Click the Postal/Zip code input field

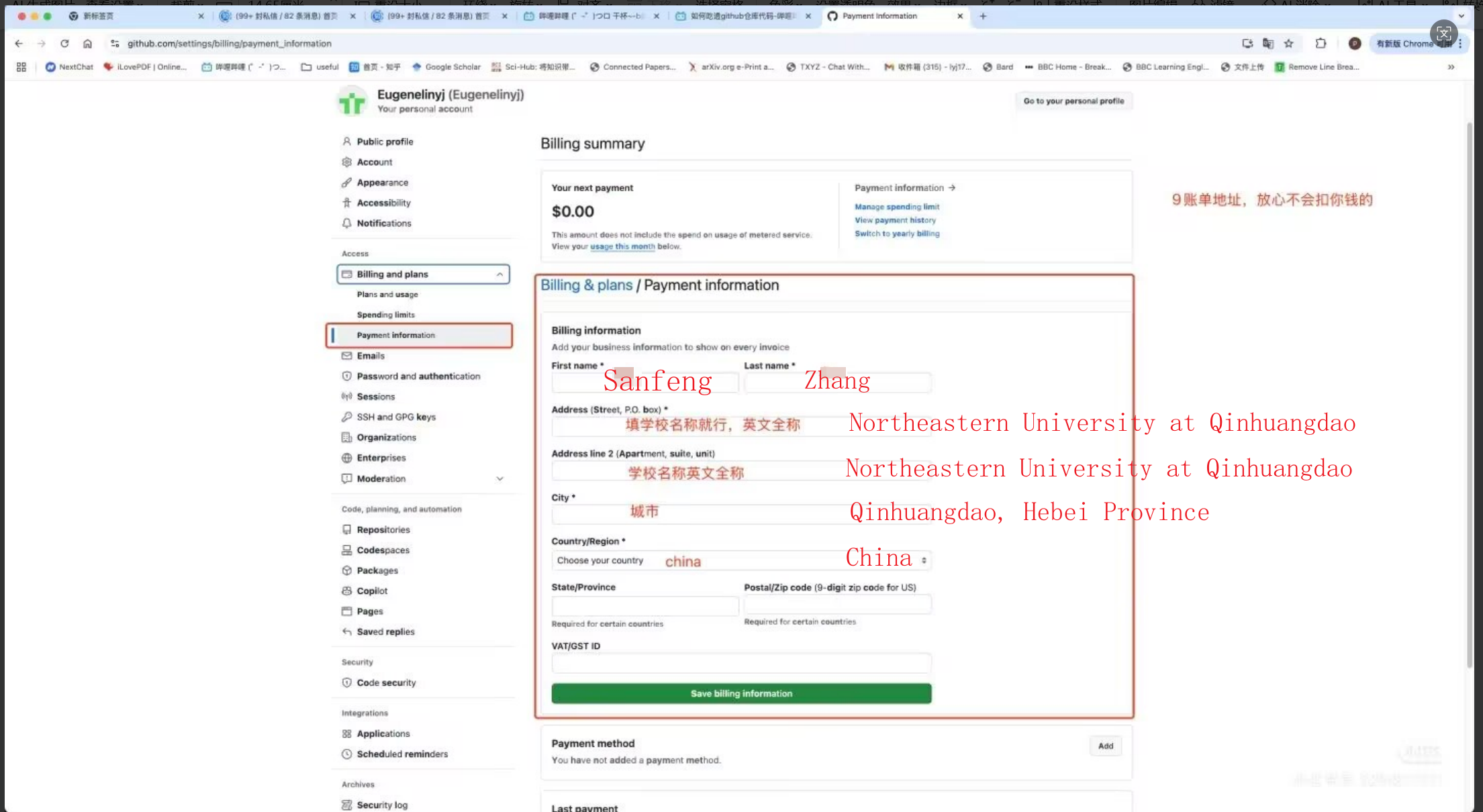837,605
